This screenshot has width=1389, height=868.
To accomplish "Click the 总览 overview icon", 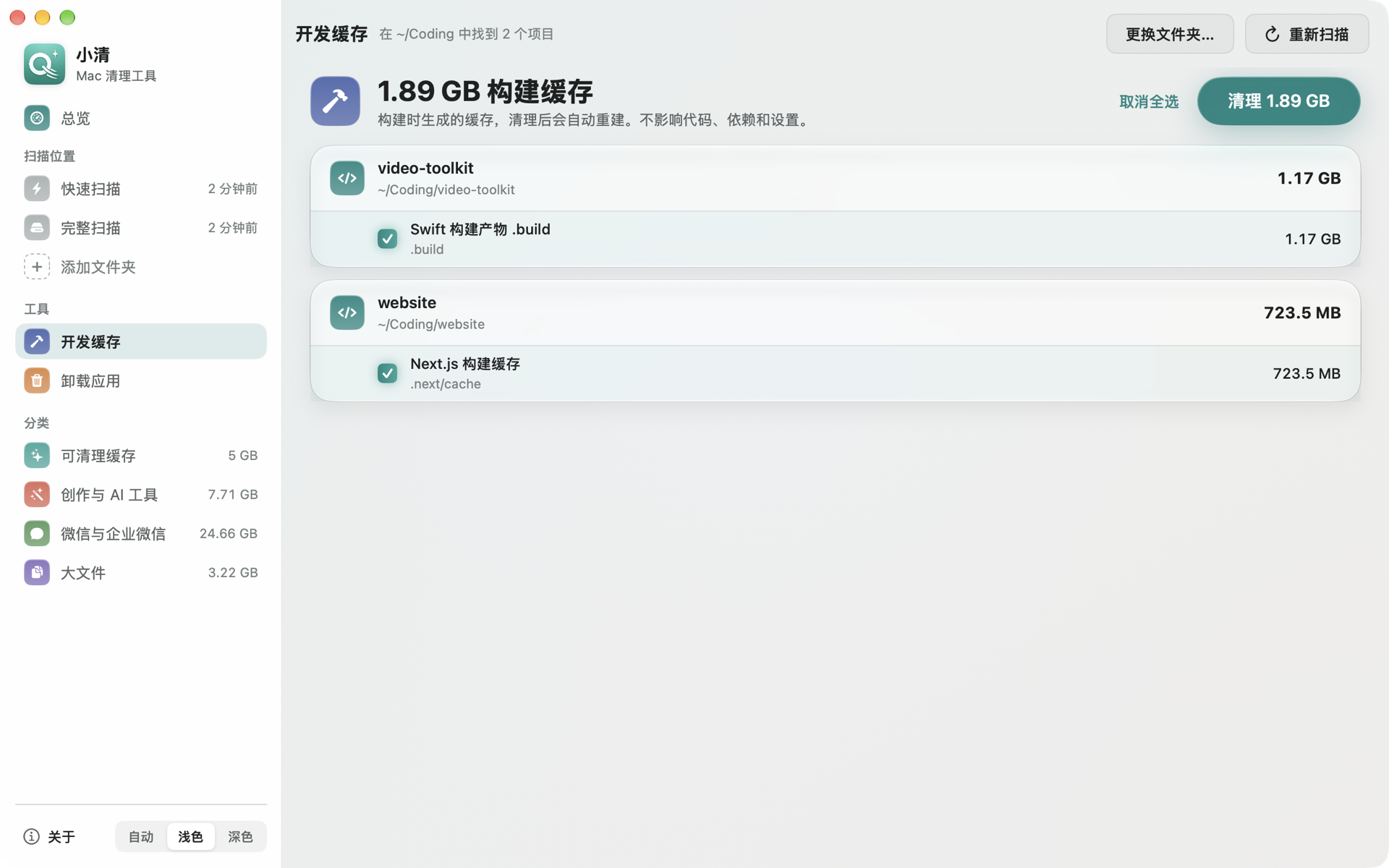I will coord(37,118).
